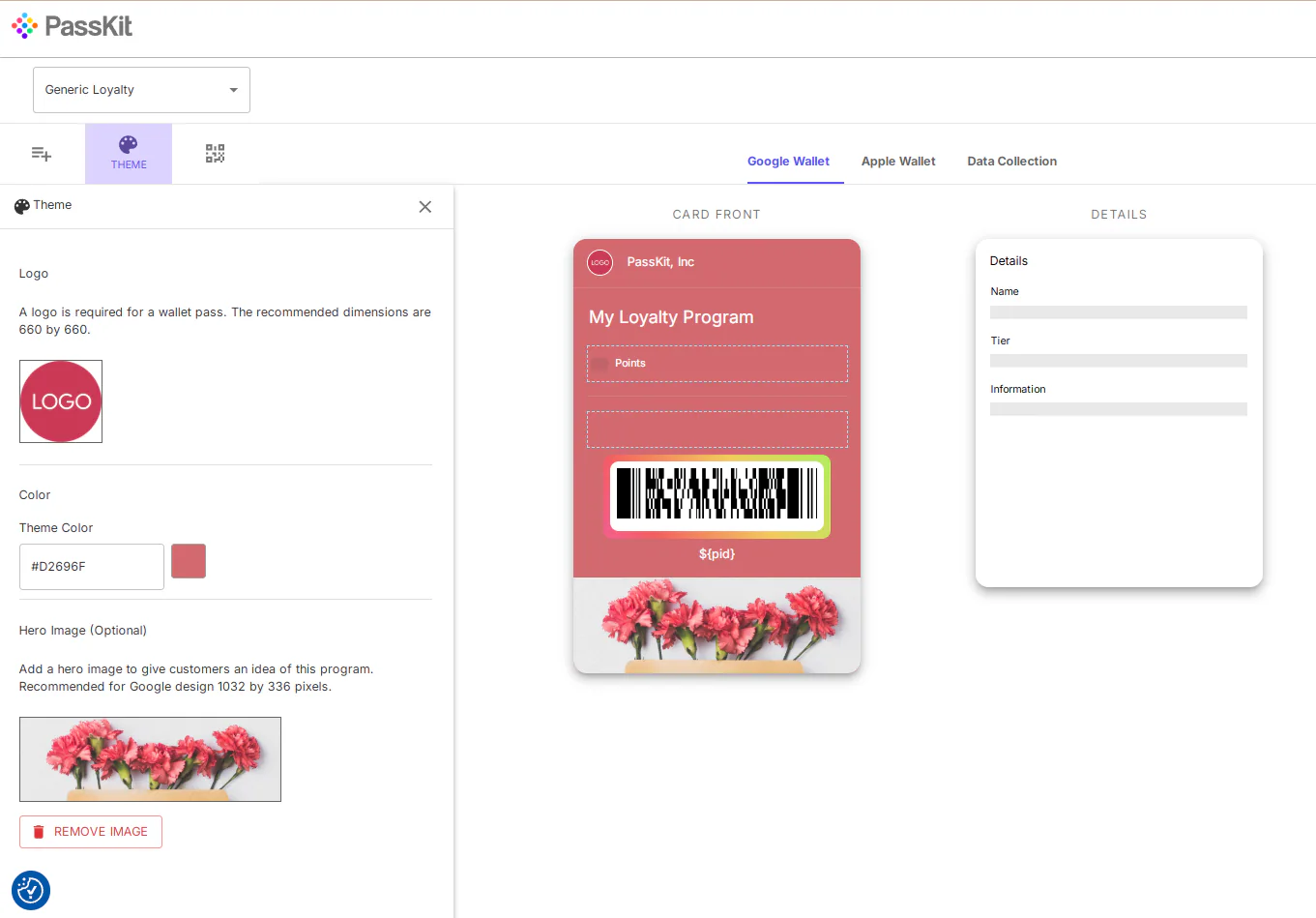
Task: Open the cookie preferences icon
Action: tap(31, 890)
